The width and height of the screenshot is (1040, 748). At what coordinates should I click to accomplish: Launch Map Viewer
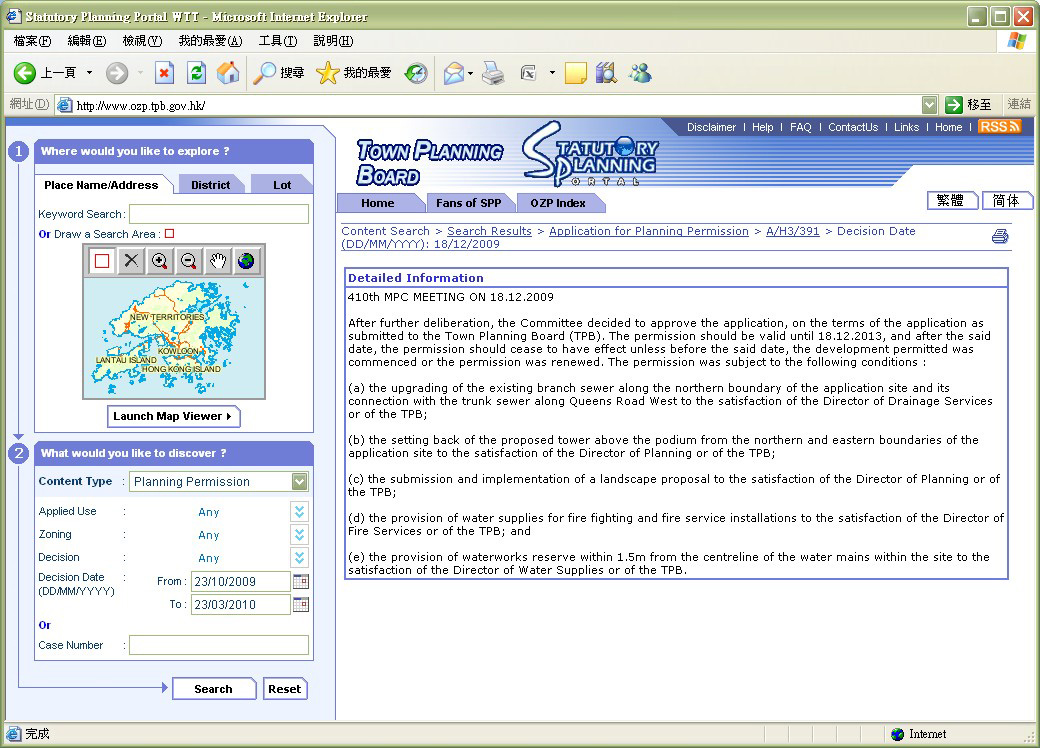pyautogui.click(x=173, y=416)
